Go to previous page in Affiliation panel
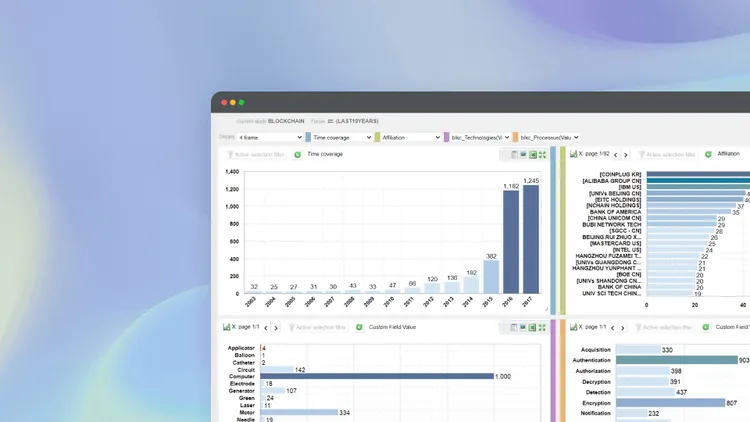Screen dimensions: 750x422 616,155
